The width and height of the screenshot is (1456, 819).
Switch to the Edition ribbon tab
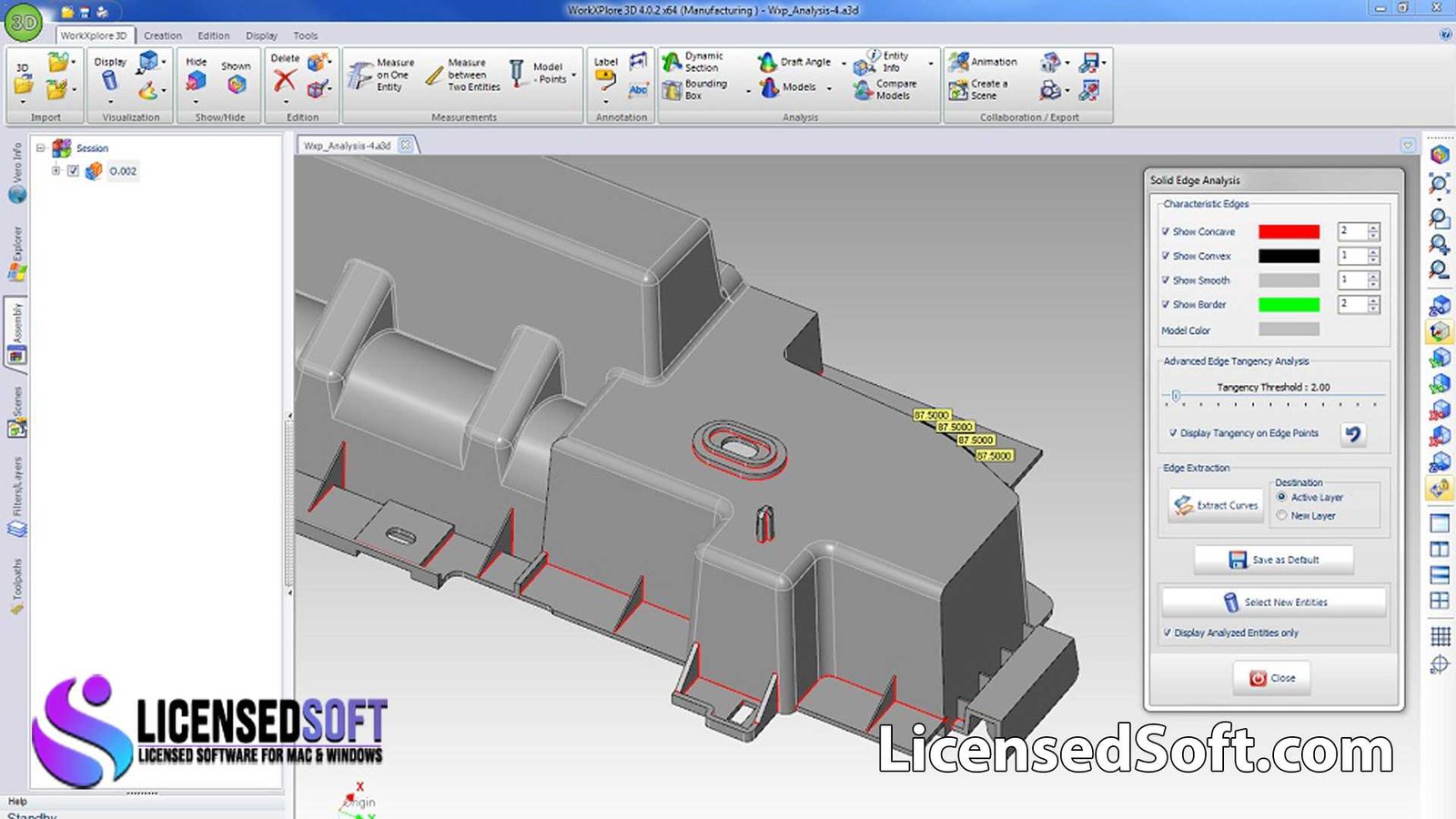click(214, 35)
